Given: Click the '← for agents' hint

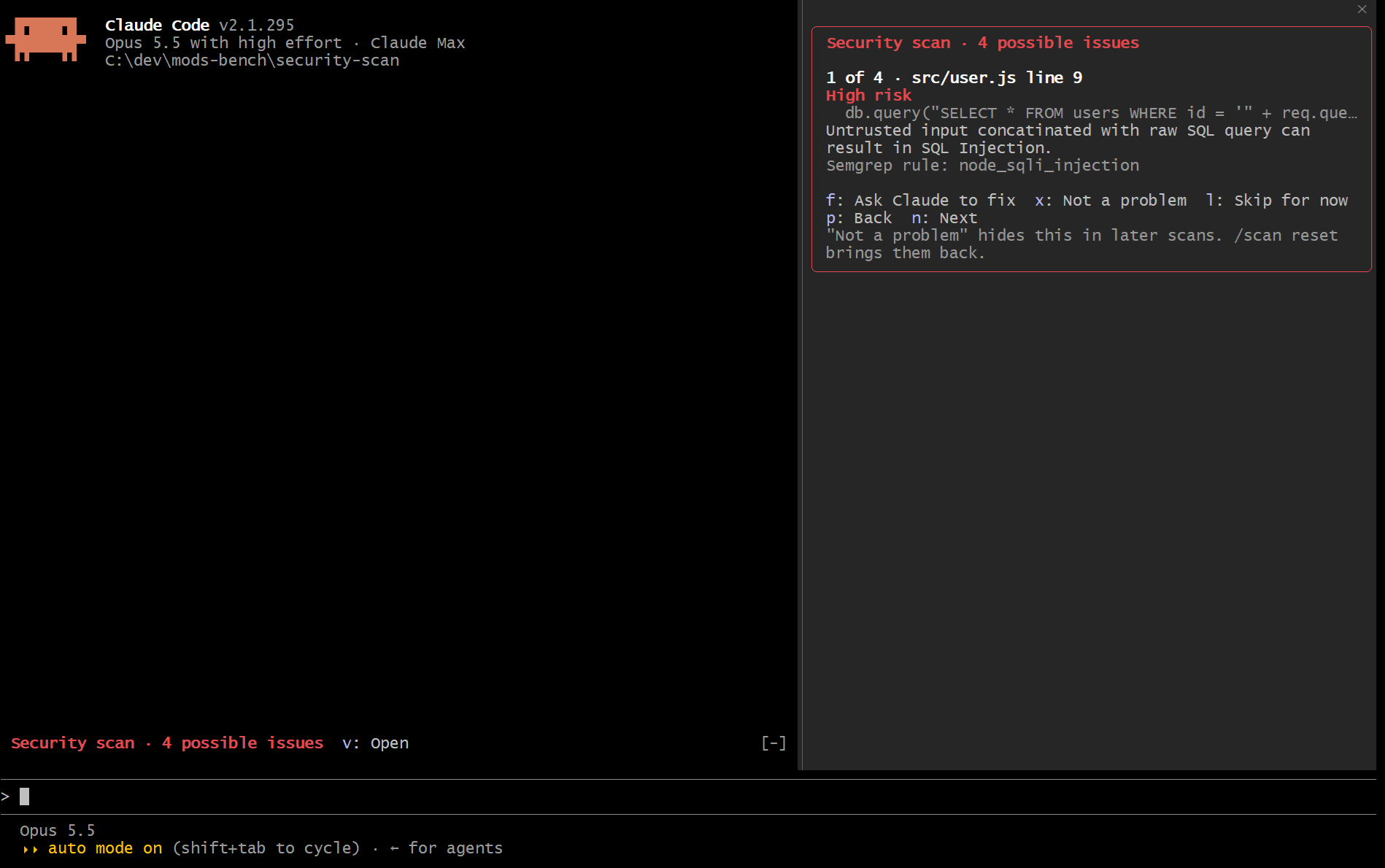Looking at the screenshot, I should tap(446, 848).
